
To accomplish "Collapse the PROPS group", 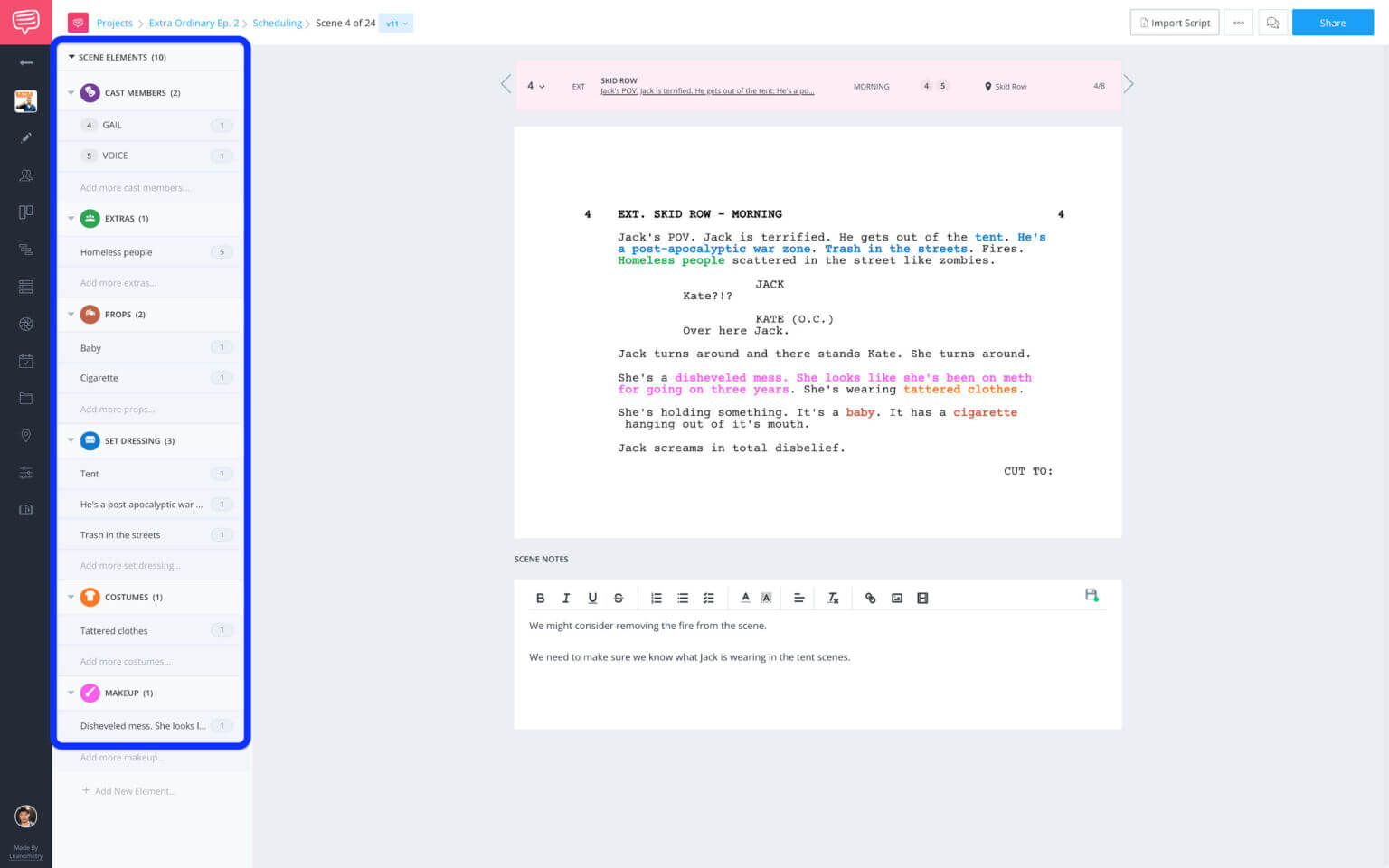I will coord(71,314).
